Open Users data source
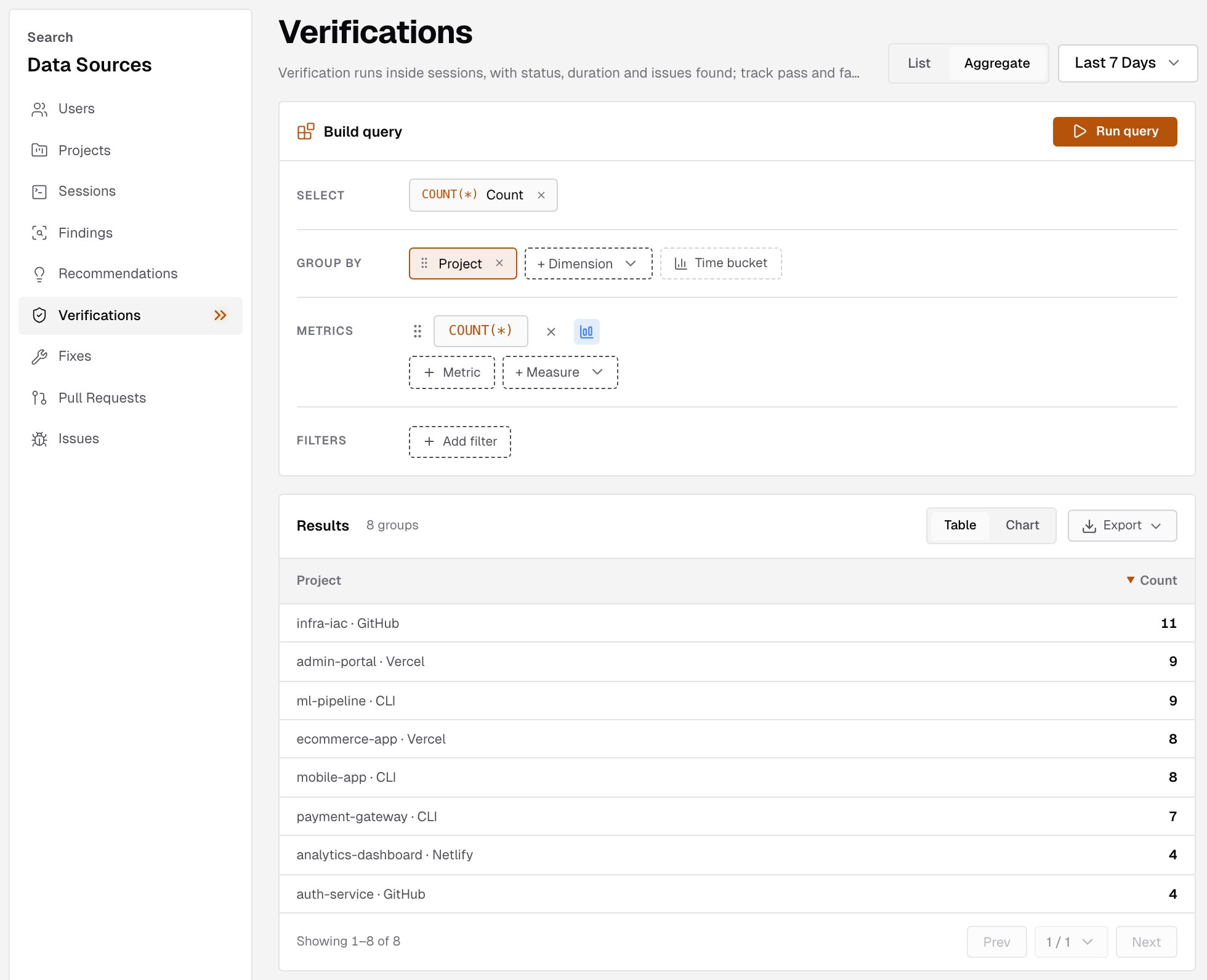This screenshot has height=980, width=1207. click(131, 109)
